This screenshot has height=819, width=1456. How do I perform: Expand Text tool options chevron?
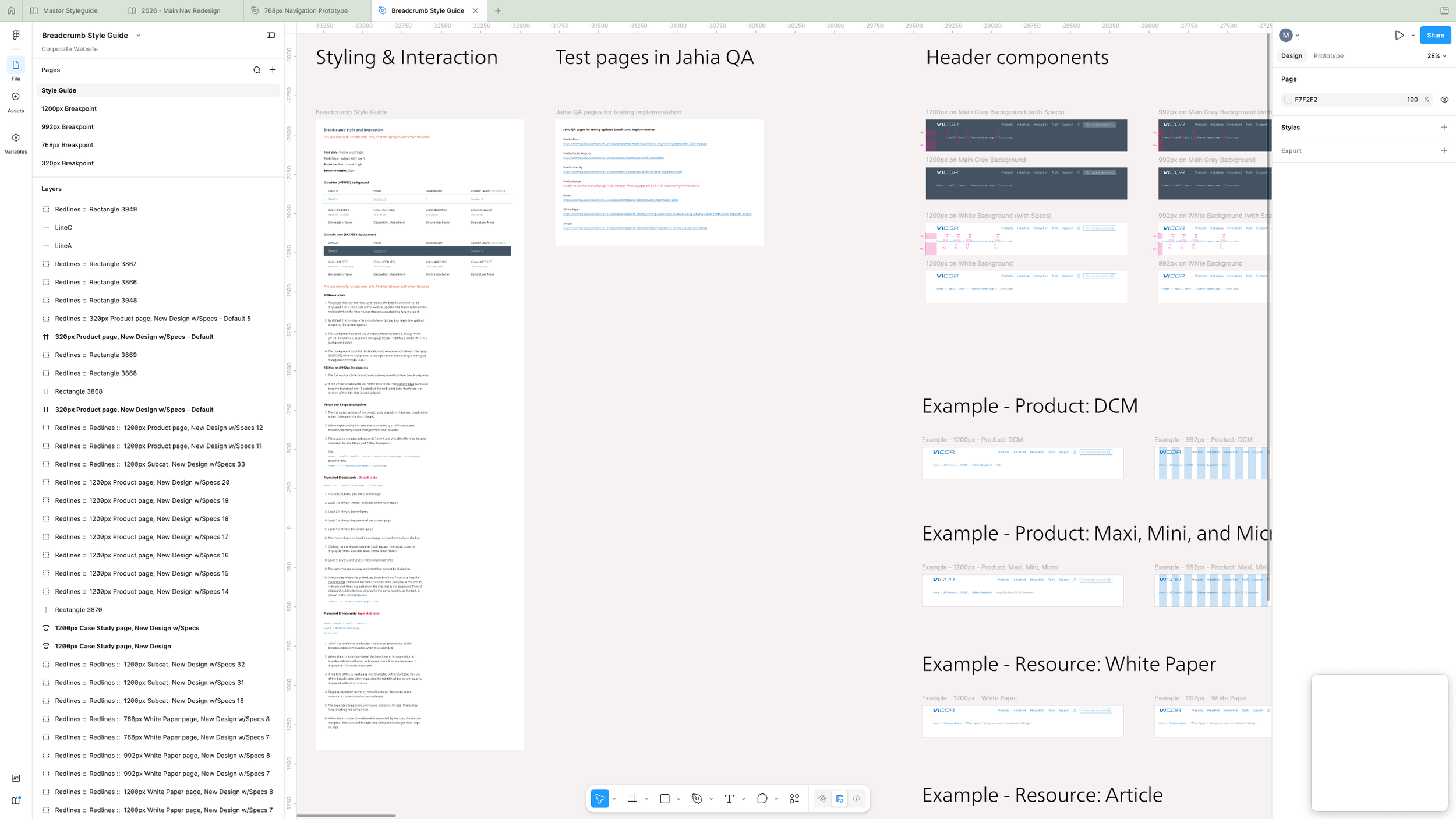[x=743, y=799]
